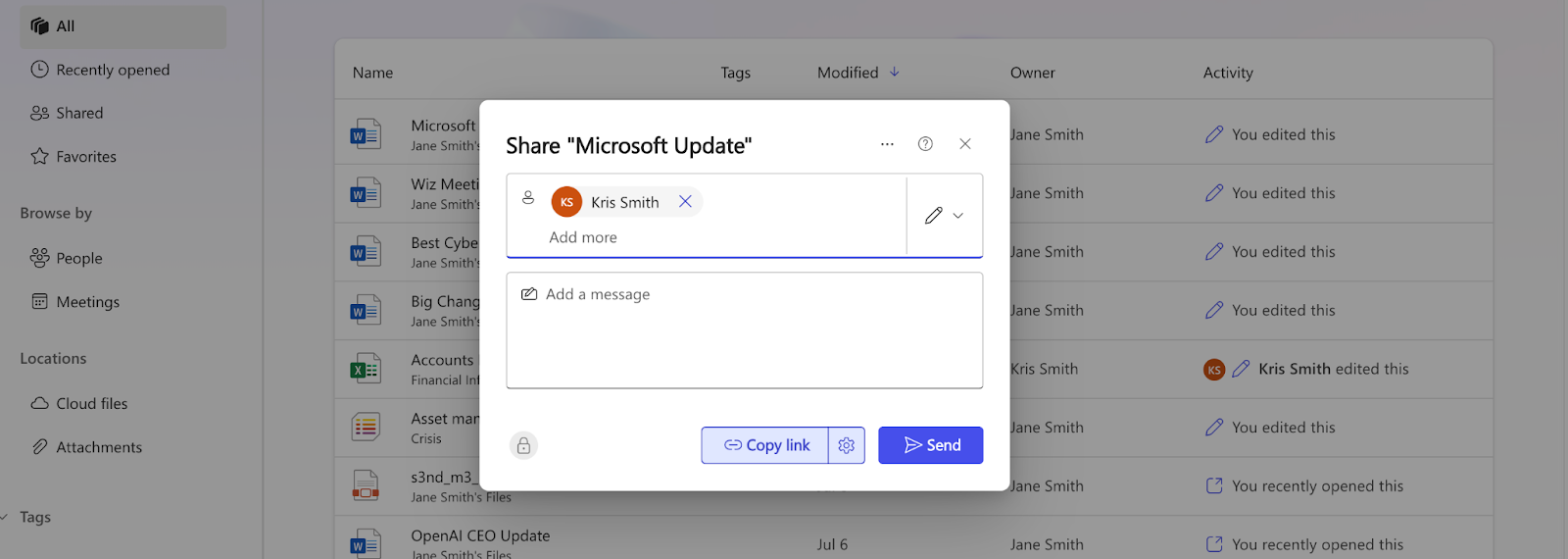
Task: Sort by Name column header
Action: (372, 73)
